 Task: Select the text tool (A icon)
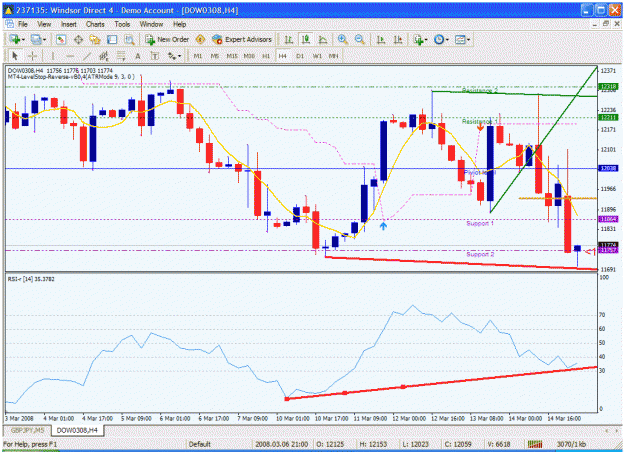point(138,56)
